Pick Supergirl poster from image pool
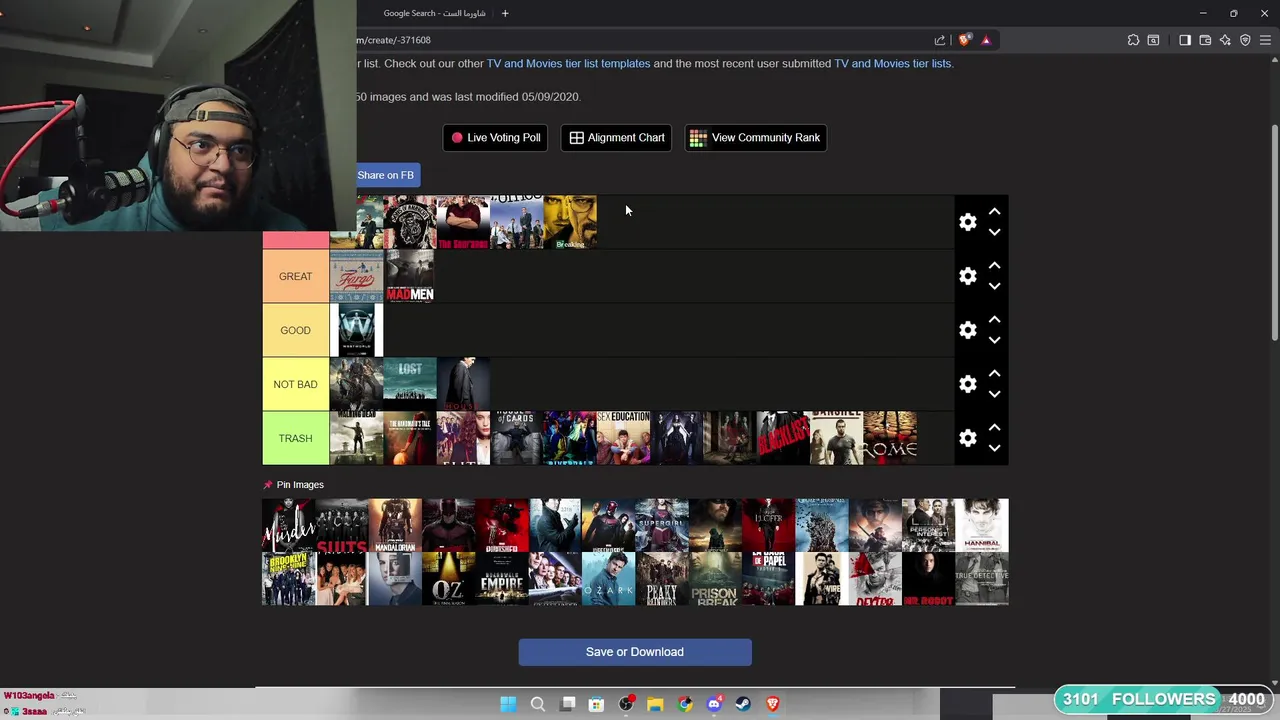Screen dimensions: 1280x720 pyautogui.click(x=662, y=525)
